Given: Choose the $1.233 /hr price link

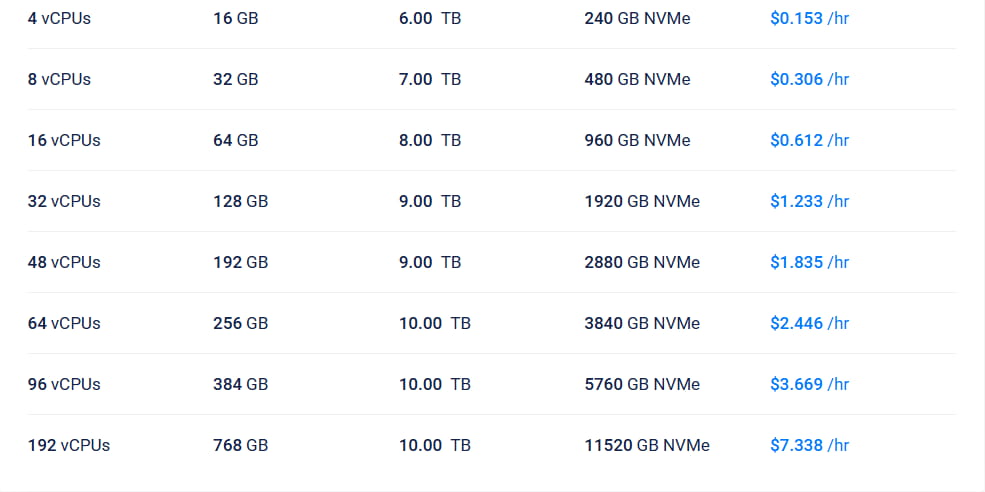Looking at the screenshot, I should point(809,201).
